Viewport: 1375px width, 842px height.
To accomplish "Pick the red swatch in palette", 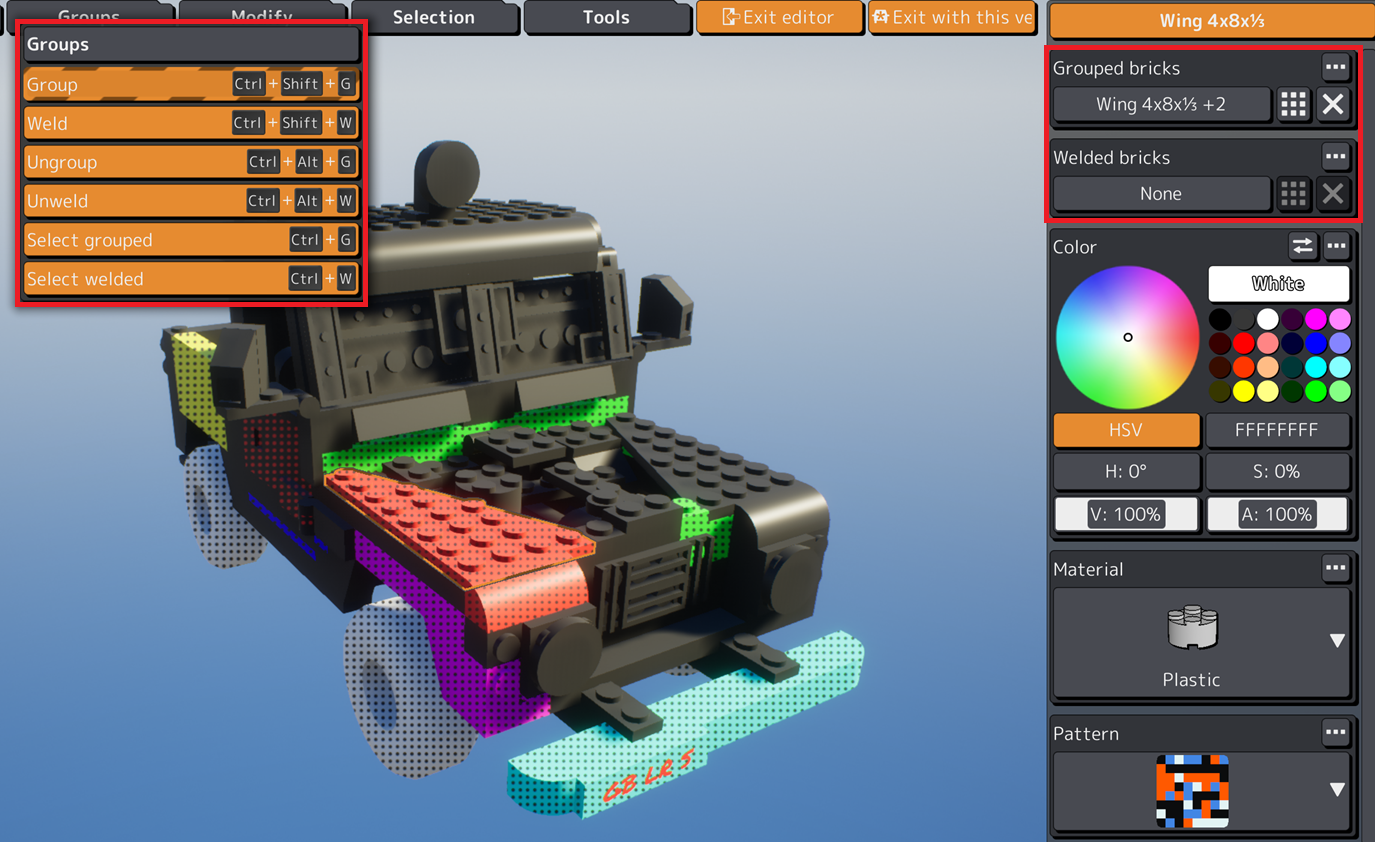I will pos(1243,343).
